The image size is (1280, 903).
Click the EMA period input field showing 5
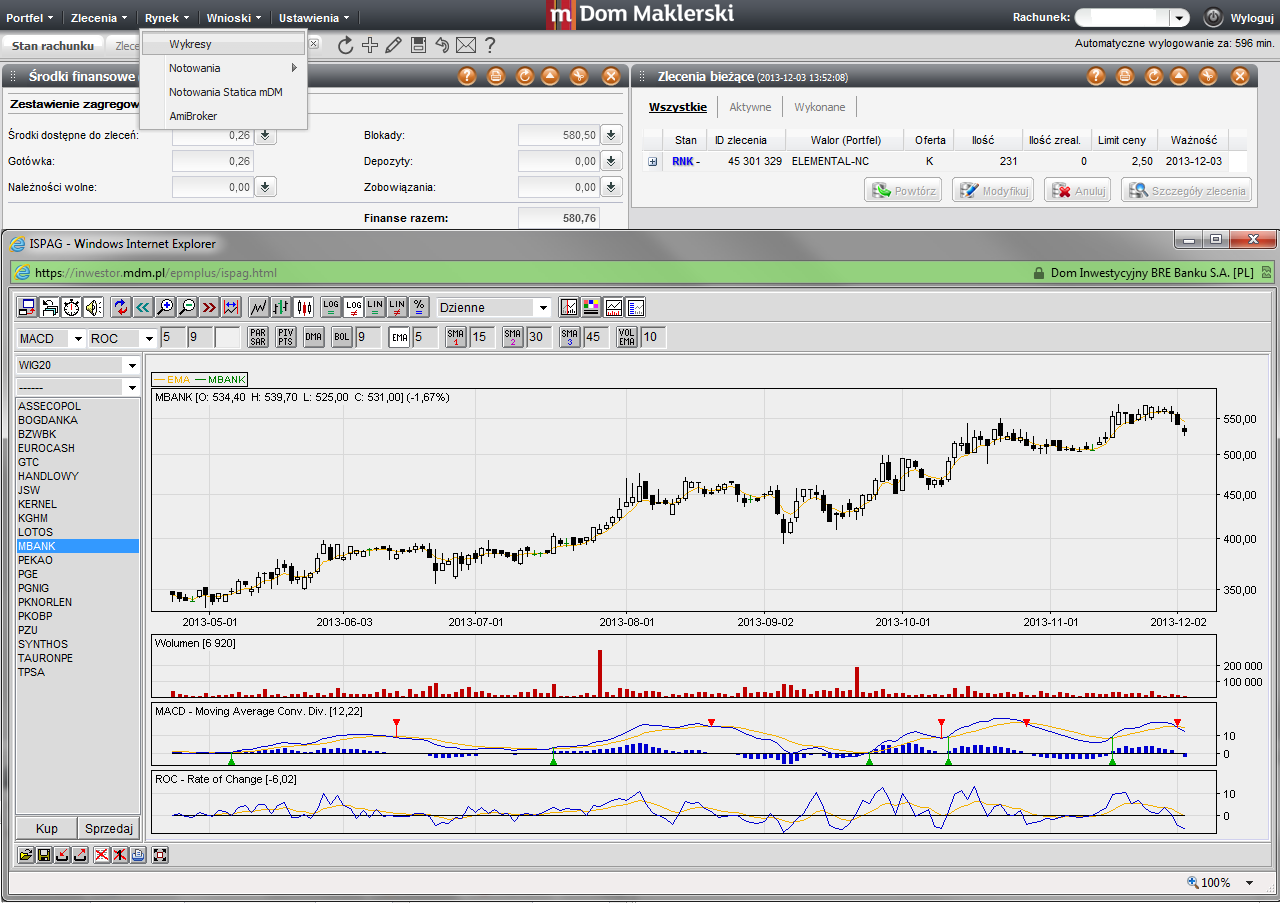pos(425,337)
